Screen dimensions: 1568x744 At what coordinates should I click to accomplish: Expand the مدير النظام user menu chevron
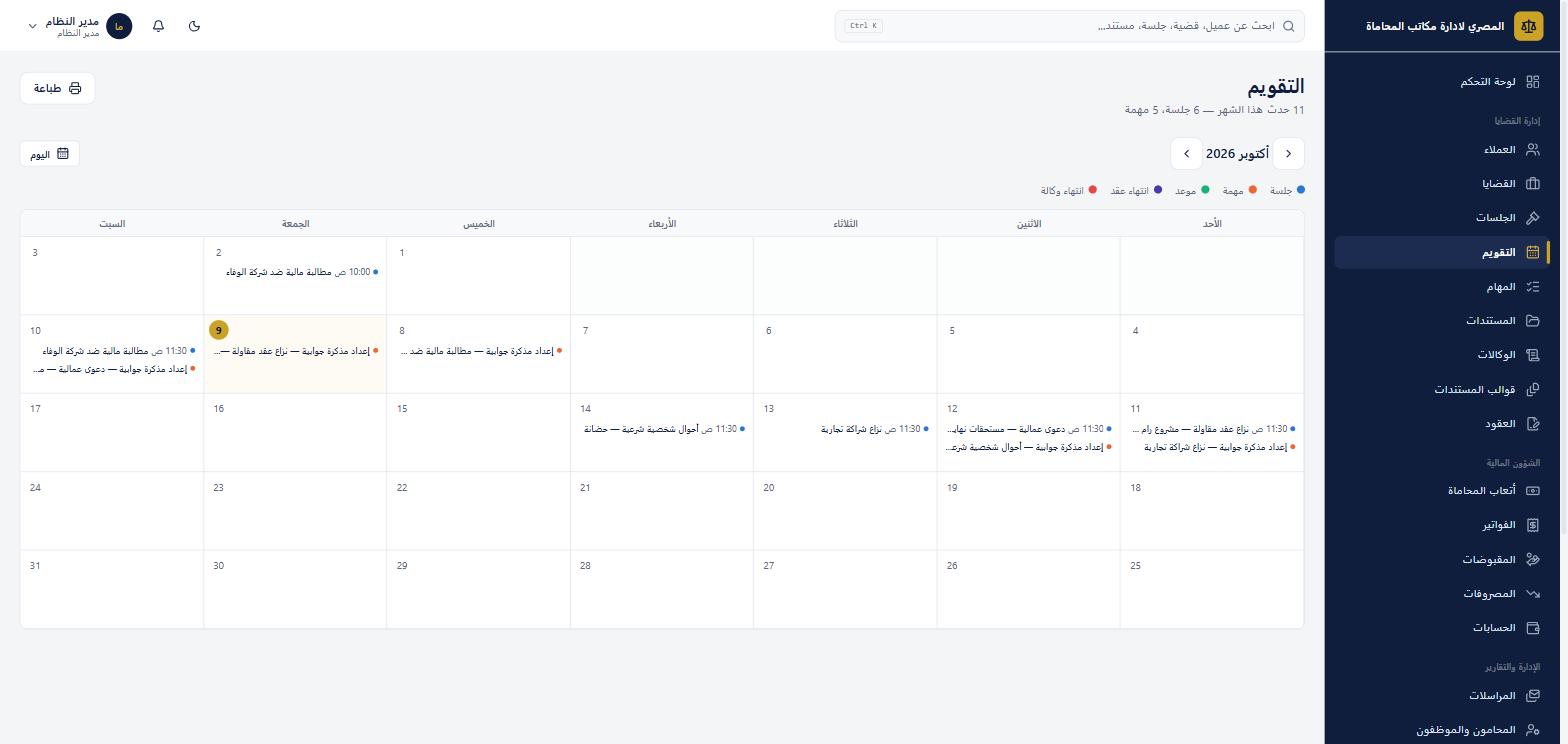tap(32, 26)
